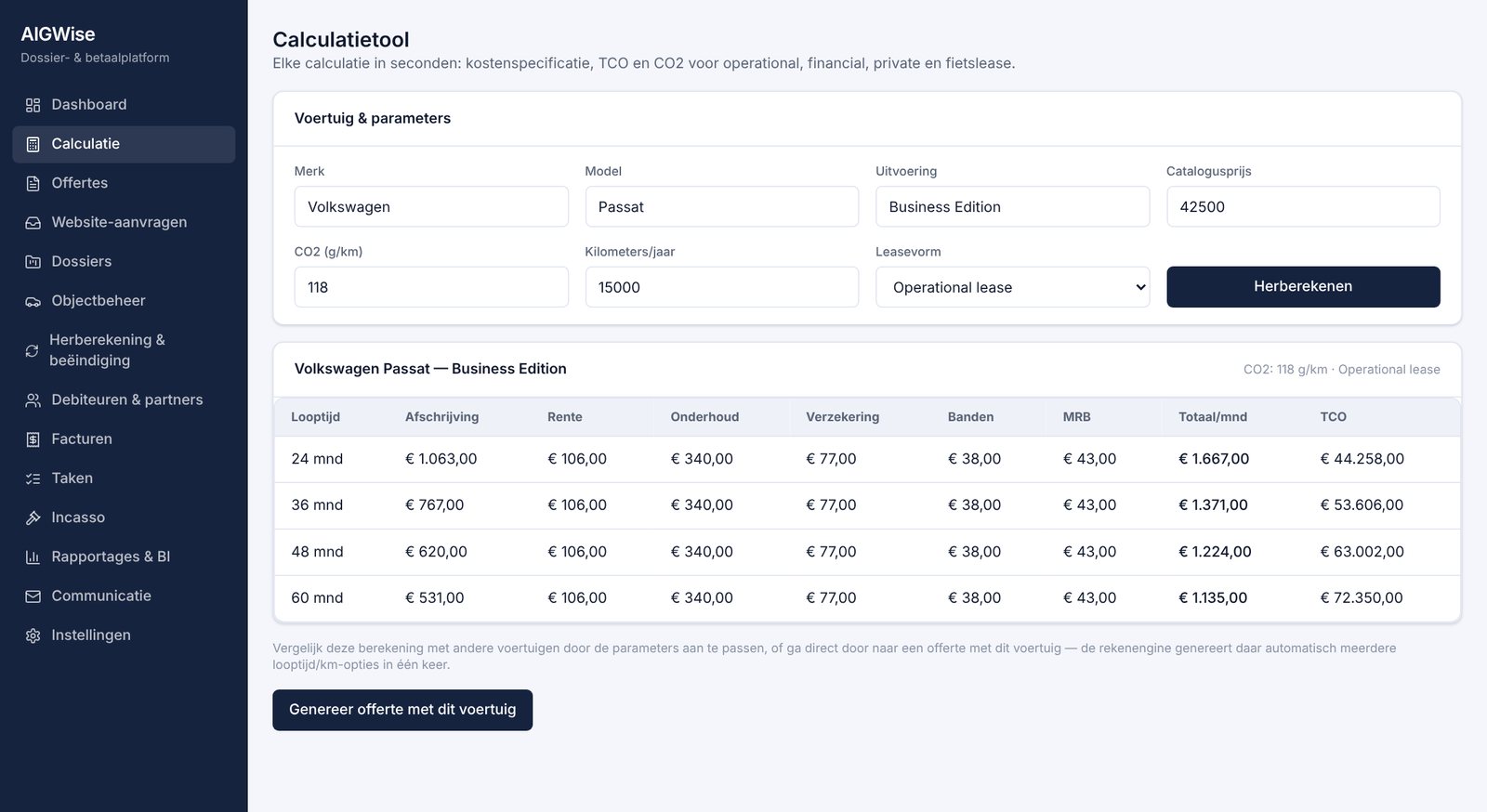Click the CO2 (g/km) input

(x=431, y=287)
